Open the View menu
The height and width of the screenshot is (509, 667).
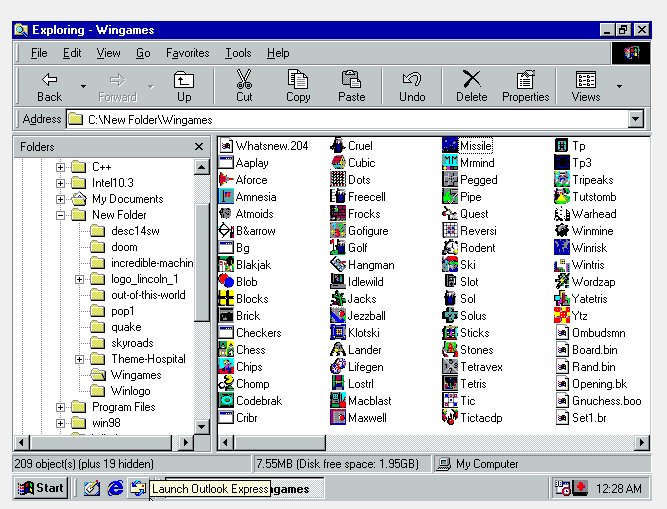click(x=108, y=53)
